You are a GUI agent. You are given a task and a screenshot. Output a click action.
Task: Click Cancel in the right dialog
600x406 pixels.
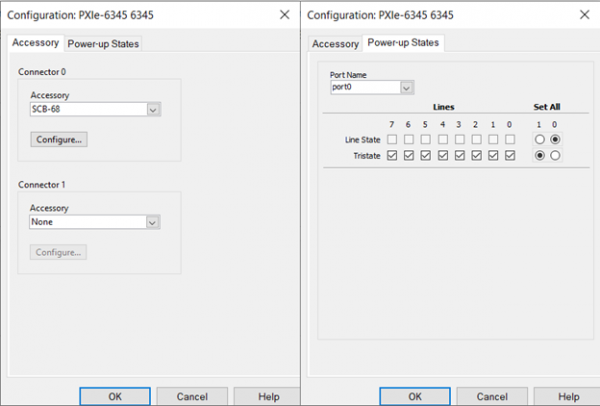pyautogui.click(x=492, y=396)
